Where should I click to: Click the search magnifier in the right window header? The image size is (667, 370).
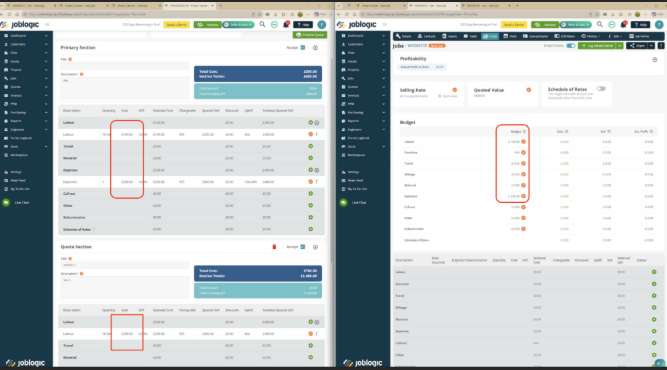600,25
